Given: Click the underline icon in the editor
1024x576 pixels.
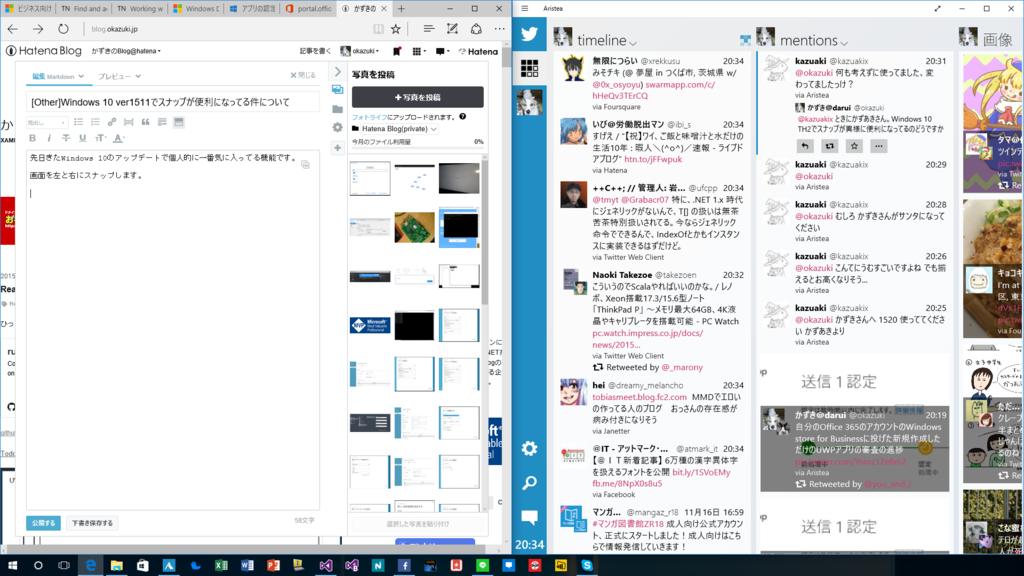Looking at the screenshot, I should (x=83, y=137).
